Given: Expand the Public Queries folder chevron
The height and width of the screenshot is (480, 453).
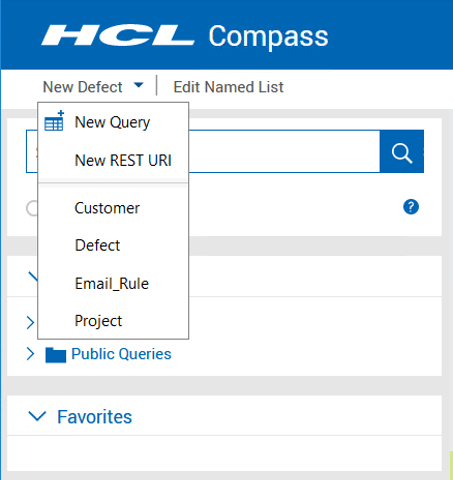Looking at the screenshot, I should point(30,354).
